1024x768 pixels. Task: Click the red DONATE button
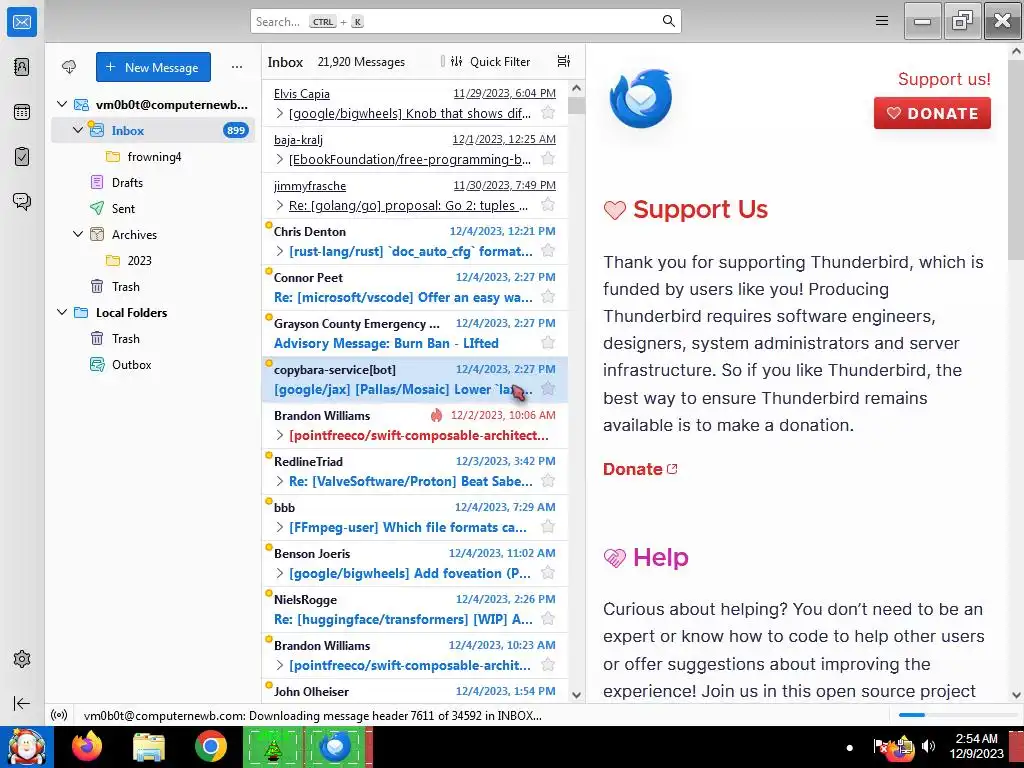tap(932, 113)
